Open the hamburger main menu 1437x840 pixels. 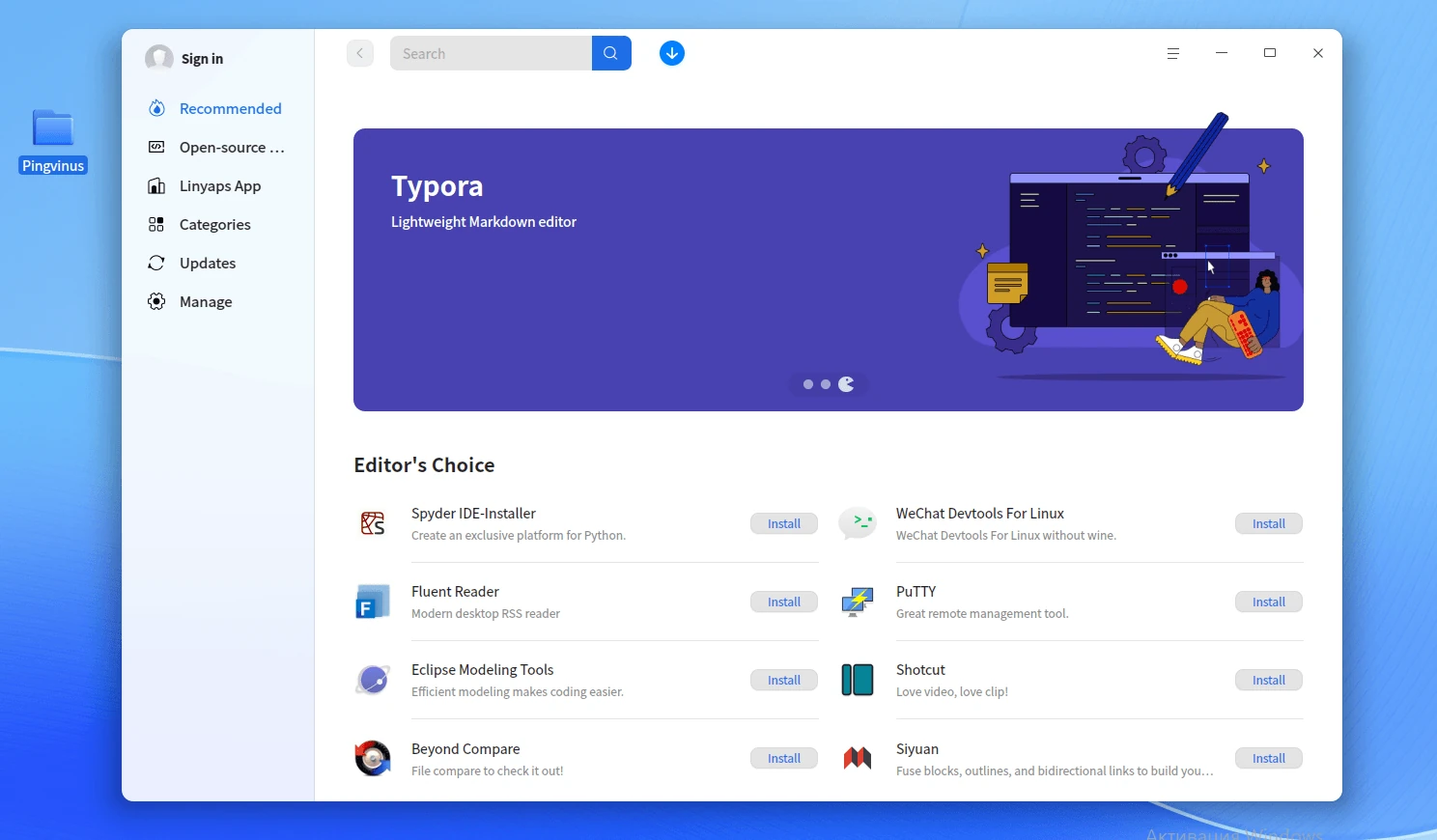pos(1173,53)
